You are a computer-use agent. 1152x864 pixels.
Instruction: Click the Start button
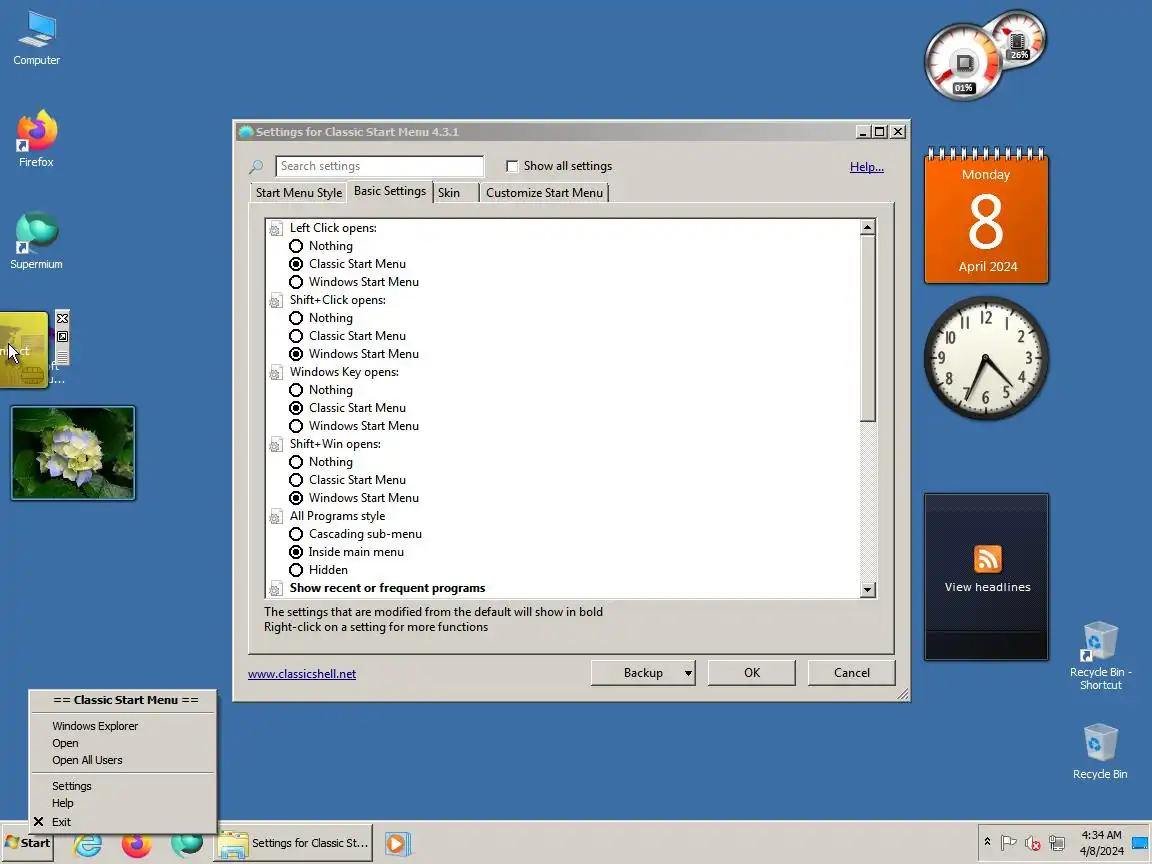[x=28, y=843]
